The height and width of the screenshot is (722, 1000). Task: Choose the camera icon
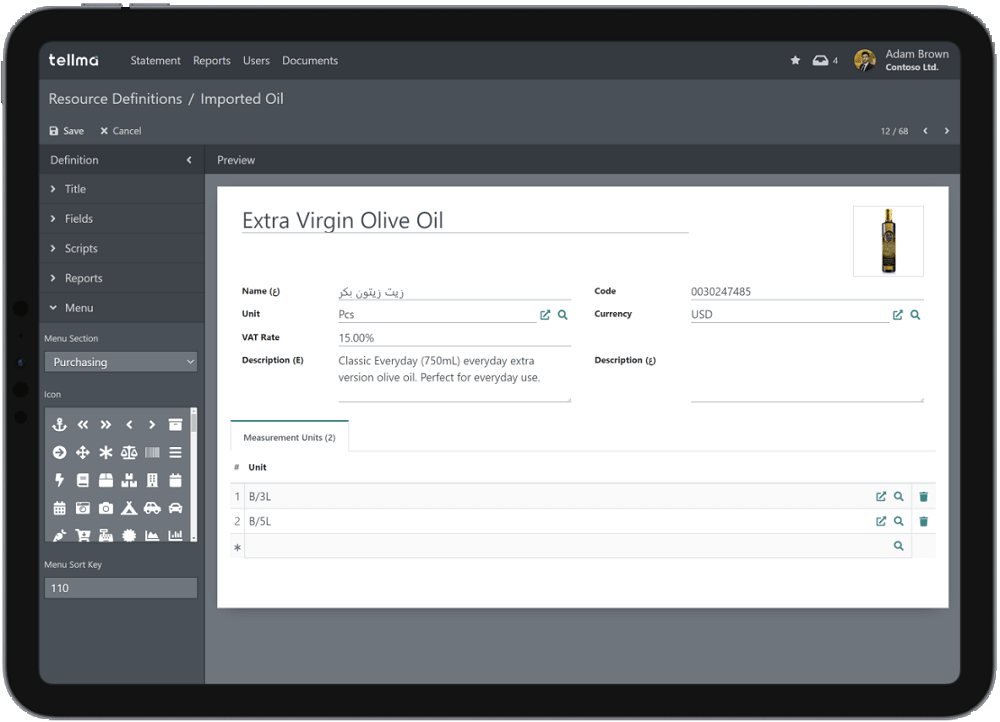tap(106, 508)
